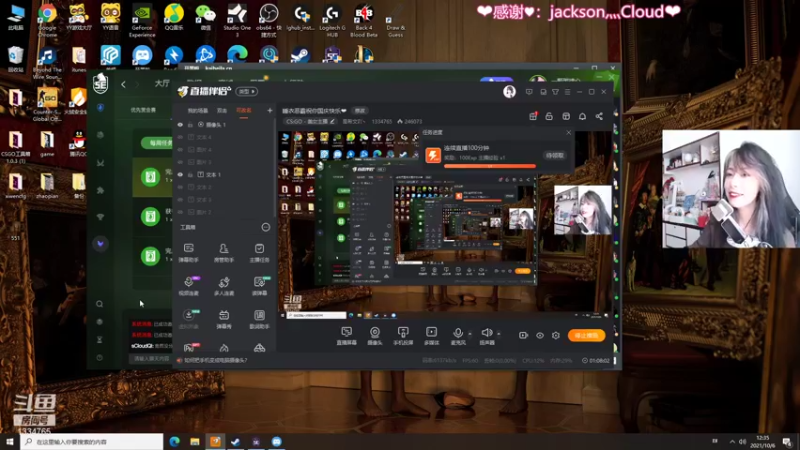Toggle the preview eye icon in bottom bar
The width and height of the screenshot is (800, 450).
tap(540, 335)
